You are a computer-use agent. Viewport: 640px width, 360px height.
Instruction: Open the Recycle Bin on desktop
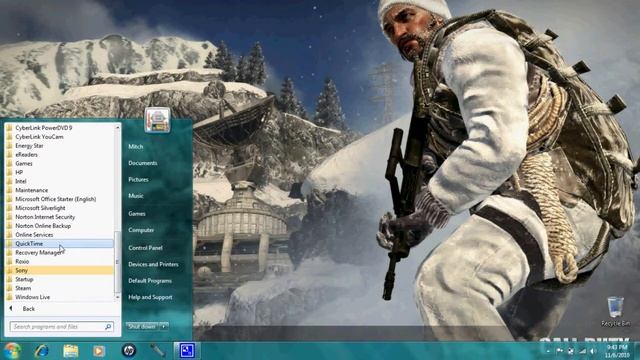616,312
